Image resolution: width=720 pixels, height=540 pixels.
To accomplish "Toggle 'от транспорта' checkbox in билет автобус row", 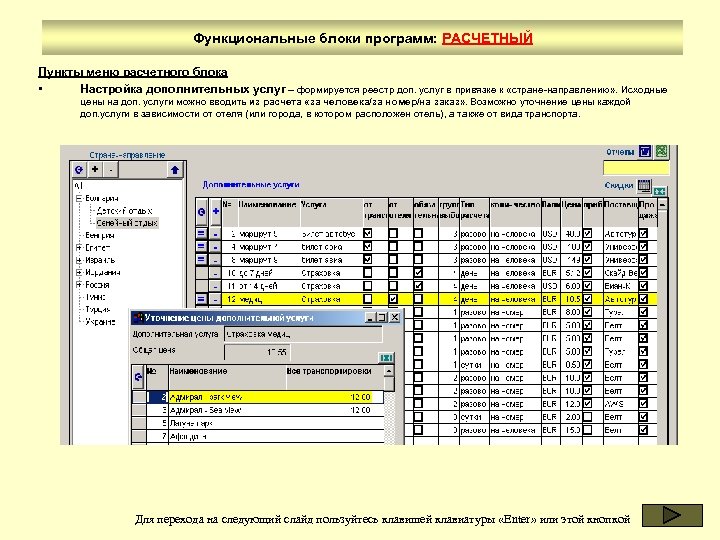I will [367, 233].
